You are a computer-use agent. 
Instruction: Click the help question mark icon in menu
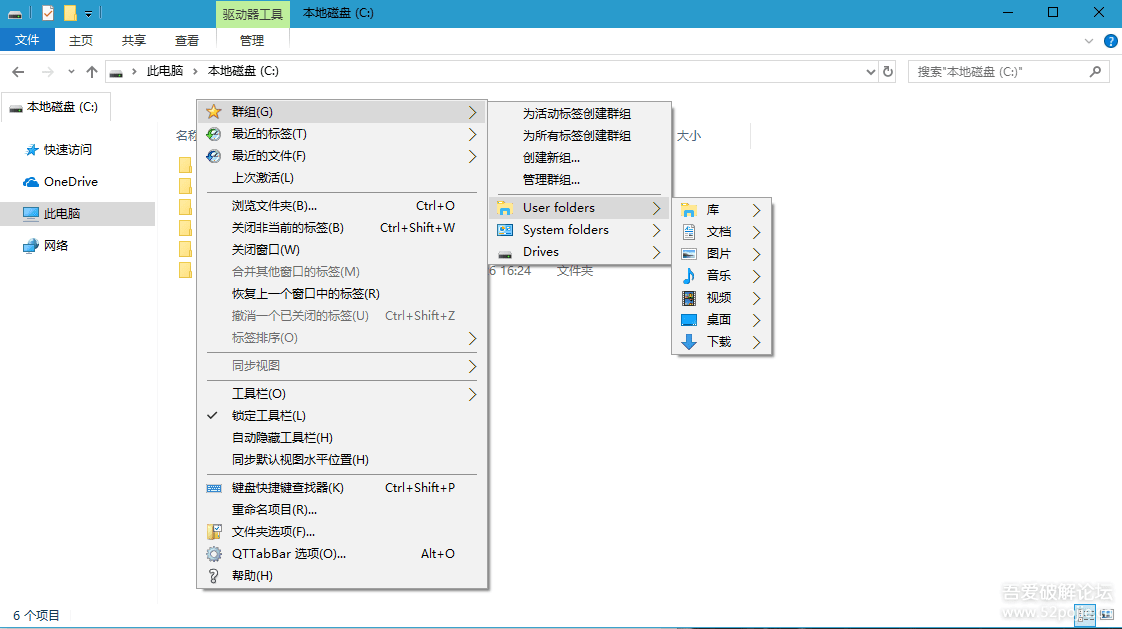pyautogui.click(x=213, y=576)
